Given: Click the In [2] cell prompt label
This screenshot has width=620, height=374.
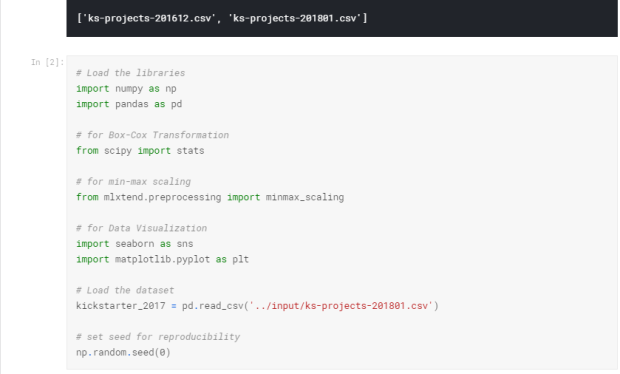Looking at the screenshot, I should tap(47, 62).
